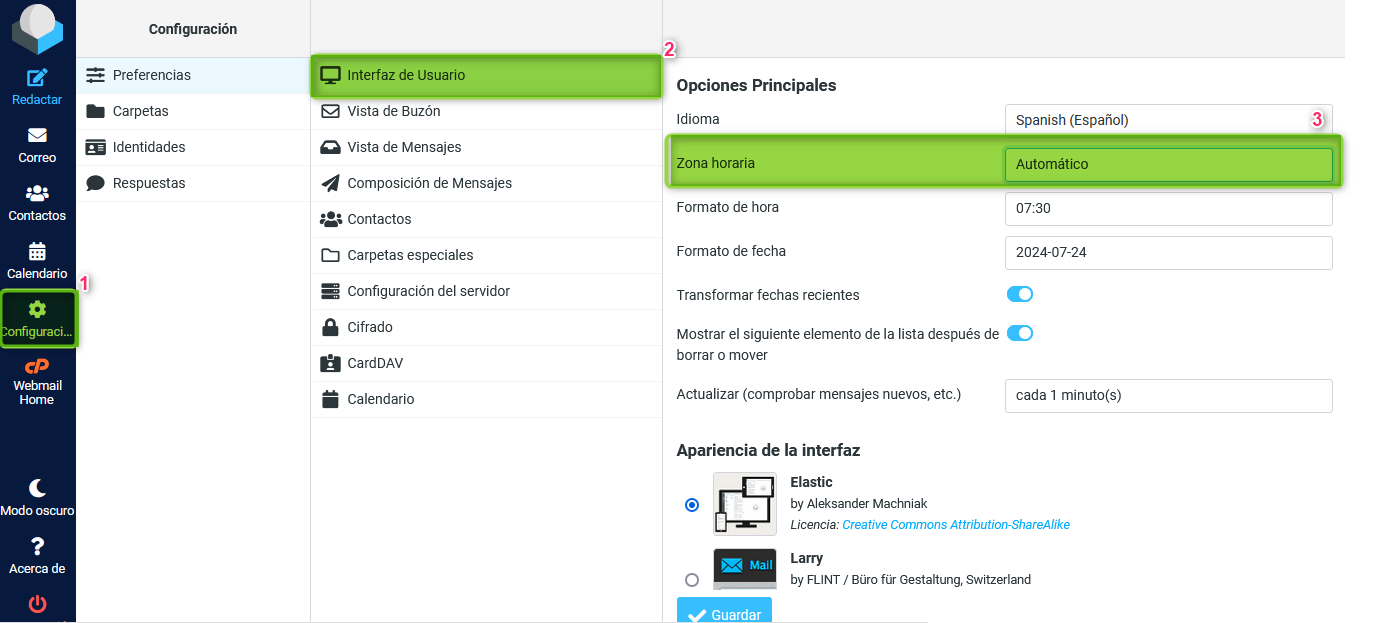Viewport: 1378px width, 623px height.
Task: Click the Guardar button
Action: 724,614
